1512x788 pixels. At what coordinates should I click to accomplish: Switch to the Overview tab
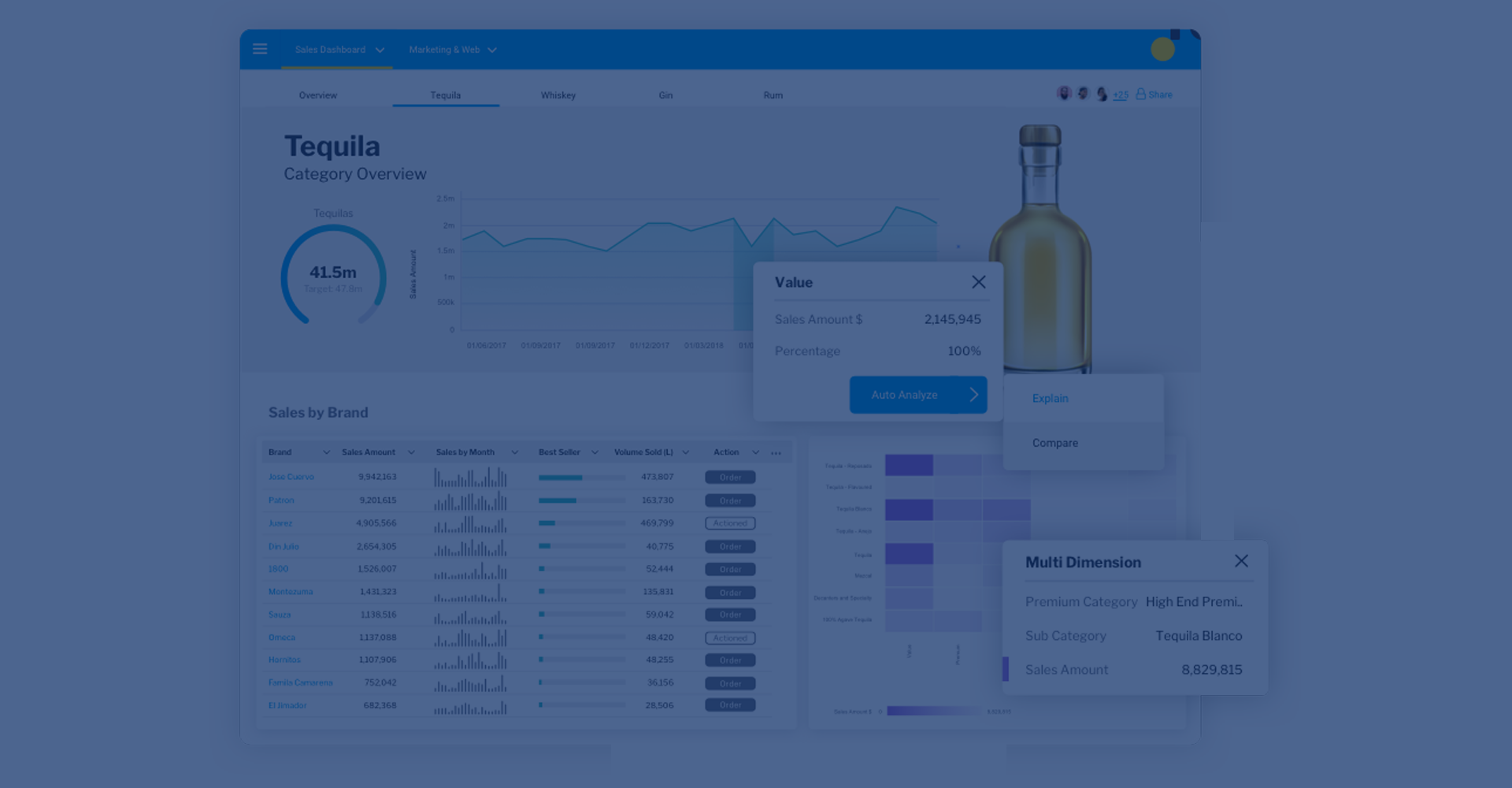pos(317,95)
